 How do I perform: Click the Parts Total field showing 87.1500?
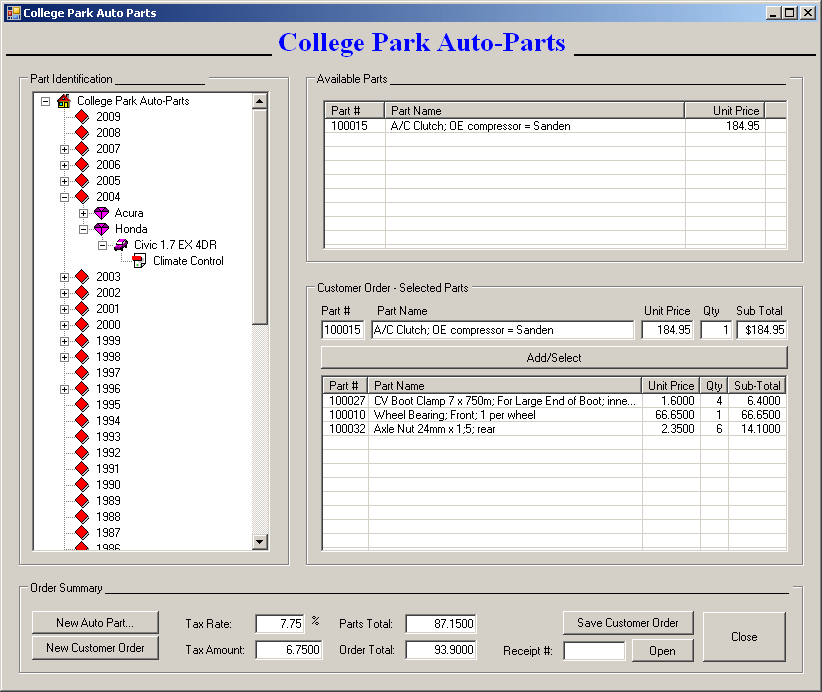pyautogui.click(x=441, y=623)
